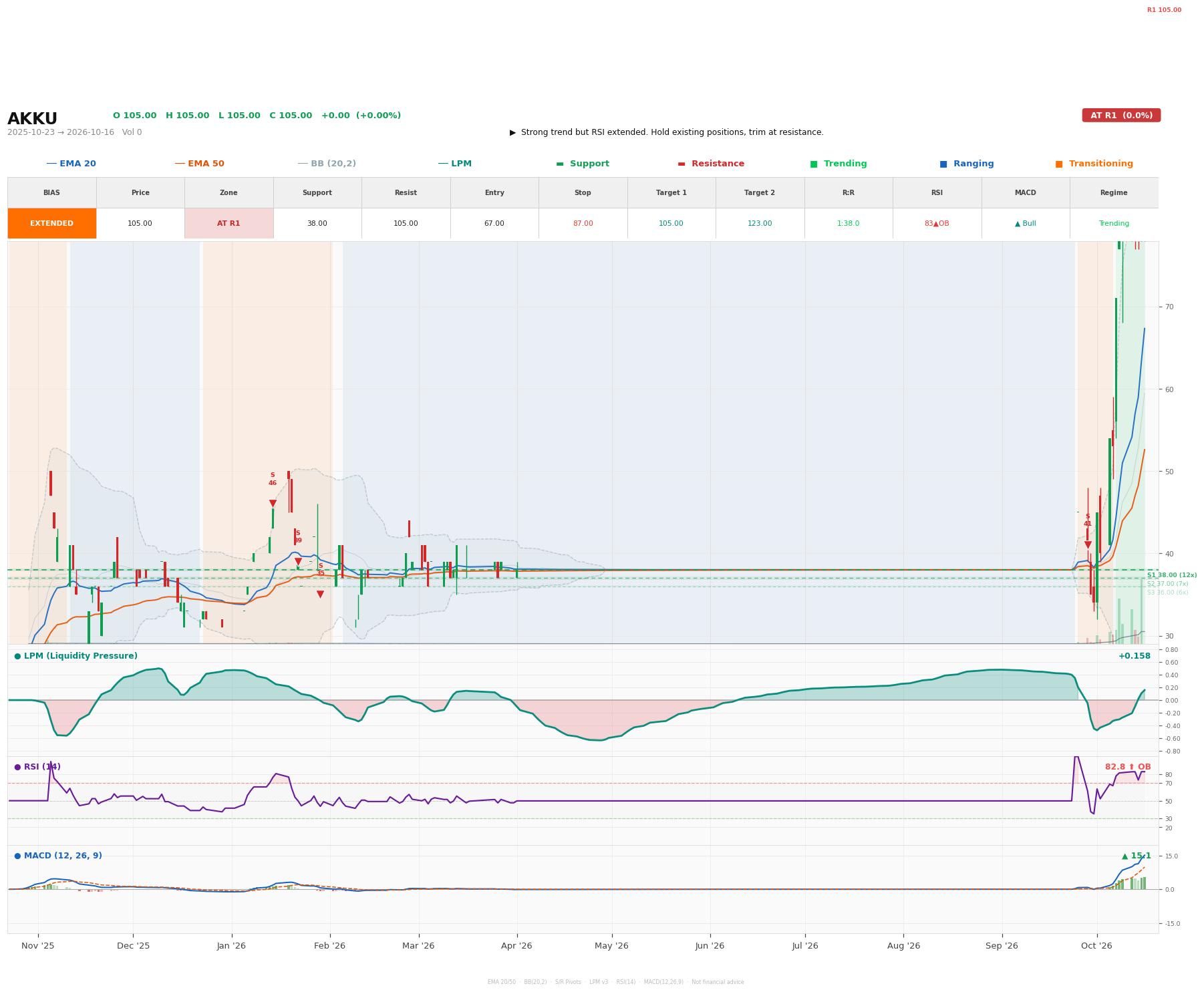Select the EMA 20 legend entry
The image size is (1204, 992).
71,164
